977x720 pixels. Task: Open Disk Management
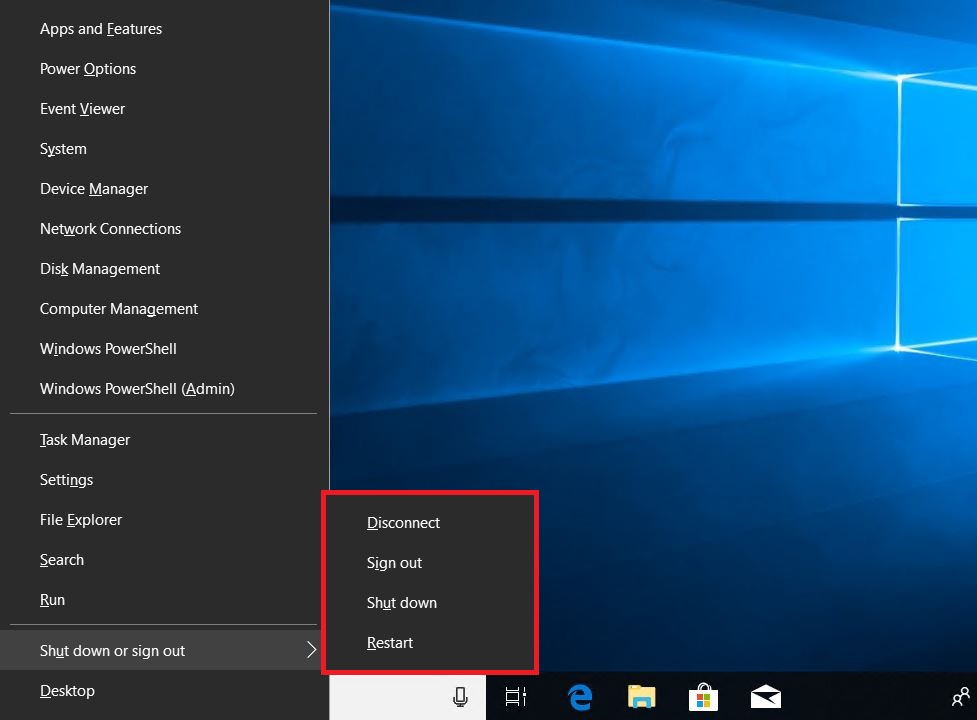point(99,268)
